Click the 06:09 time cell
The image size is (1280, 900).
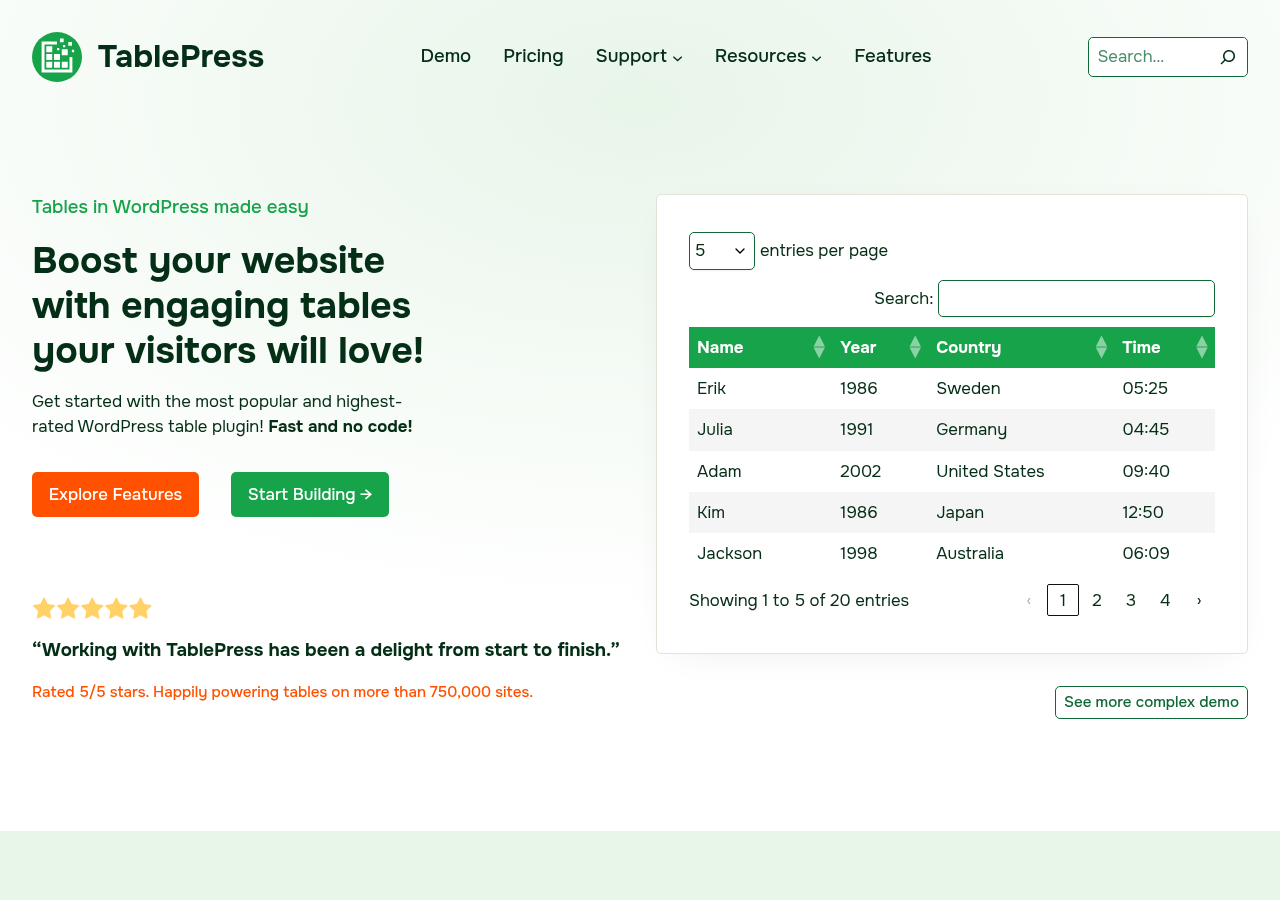pyautogui.click(x=1164, y=553)
